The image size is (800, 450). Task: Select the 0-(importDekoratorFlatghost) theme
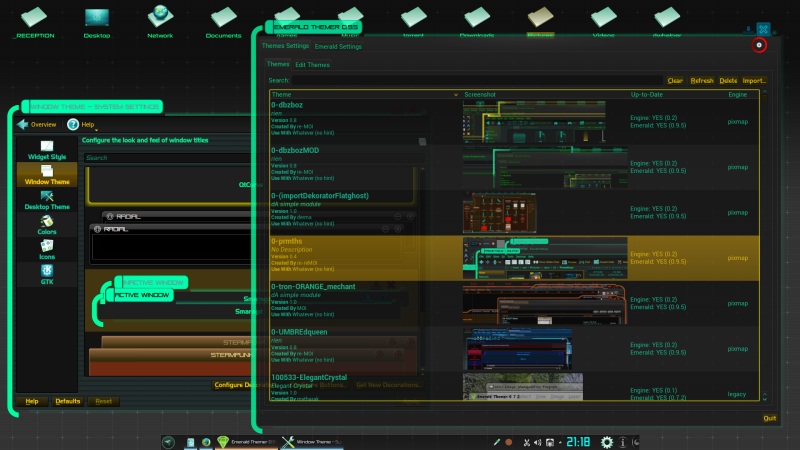(x=514, y=213)
